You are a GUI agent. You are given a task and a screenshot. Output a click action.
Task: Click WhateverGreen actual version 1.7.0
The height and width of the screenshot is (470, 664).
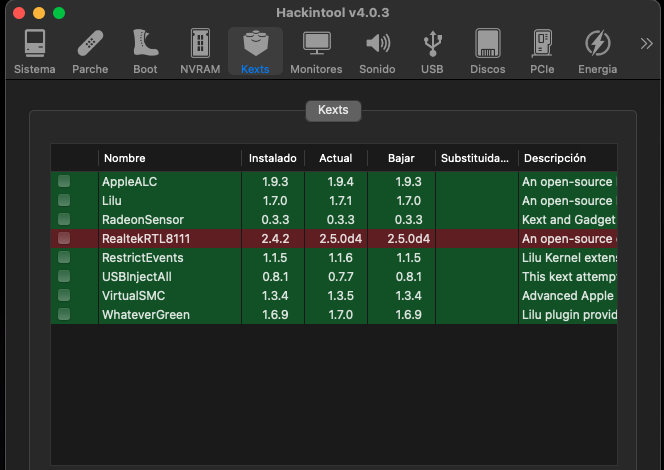[x=340, y=315]
